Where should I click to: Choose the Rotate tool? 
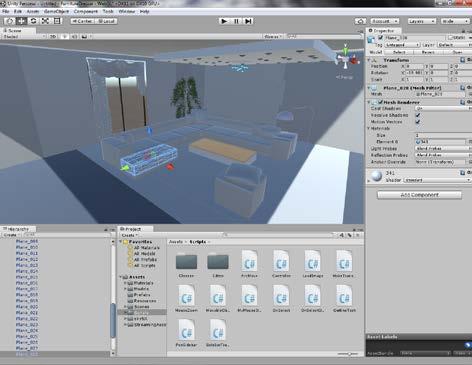click(x=33, y=21)
